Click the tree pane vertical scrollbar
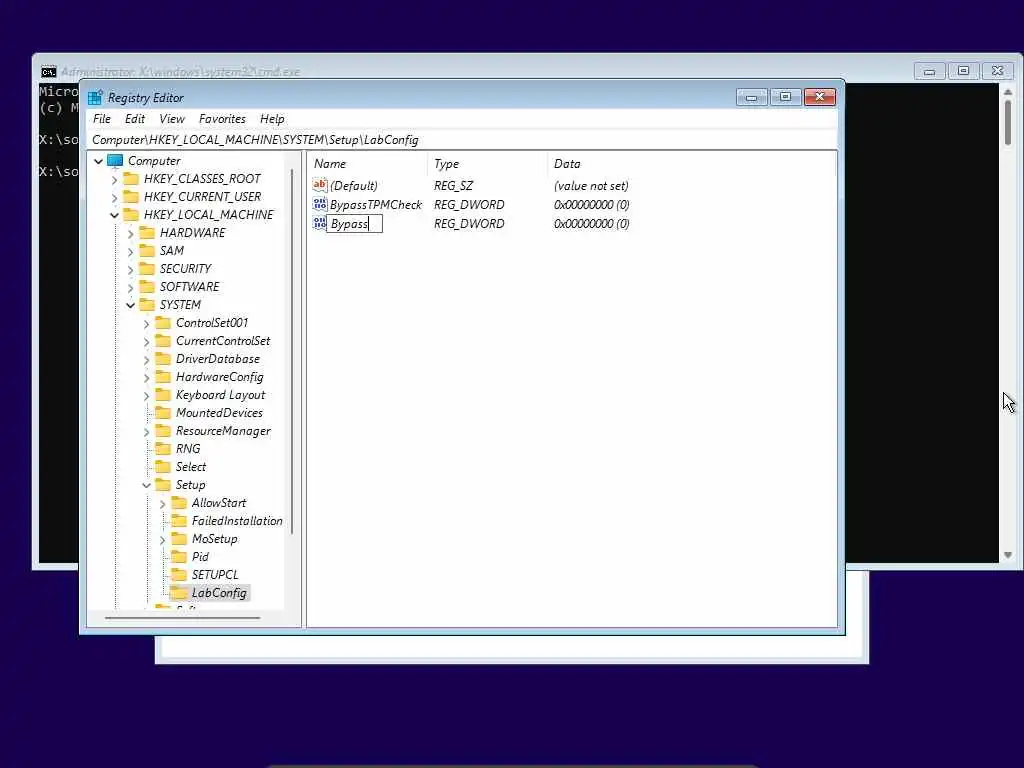 [x=292, y=353]
